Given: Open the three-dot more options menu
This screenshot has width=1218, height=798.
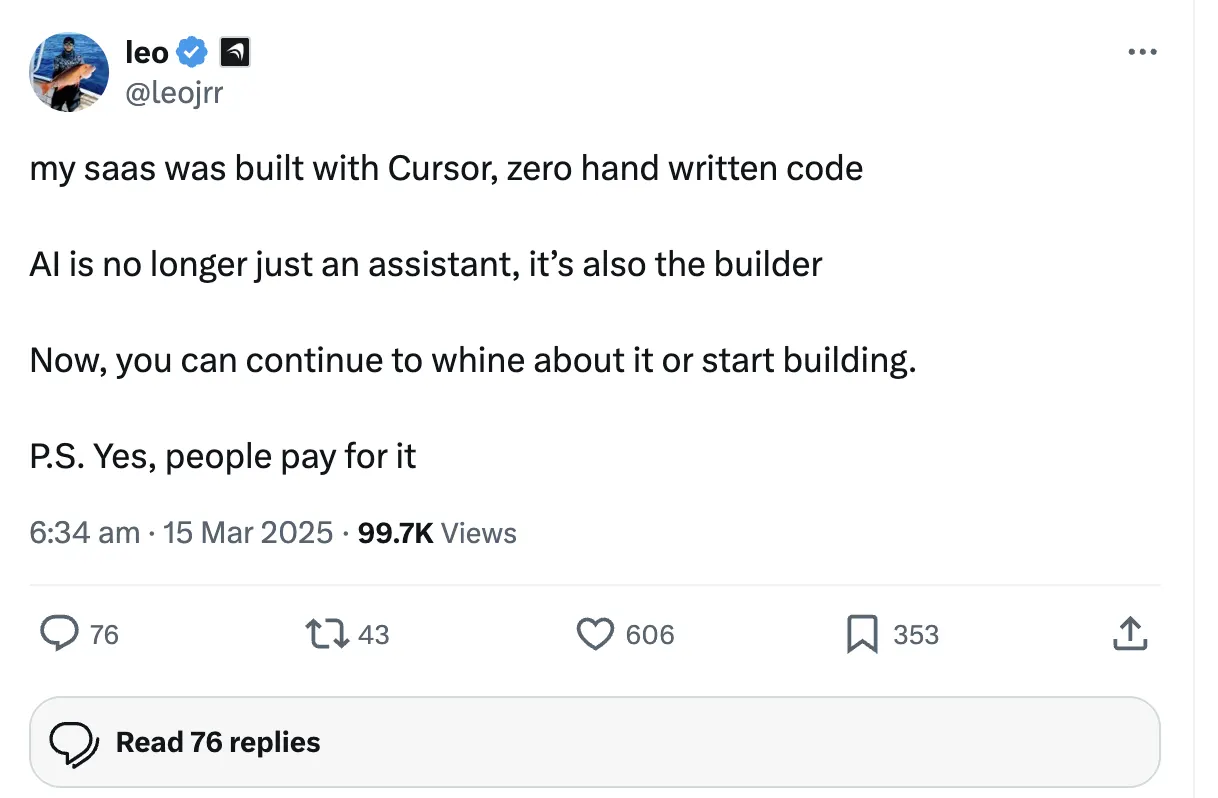Looking at the screenshot, I should pyautogui.click(x=1141, y=52).
